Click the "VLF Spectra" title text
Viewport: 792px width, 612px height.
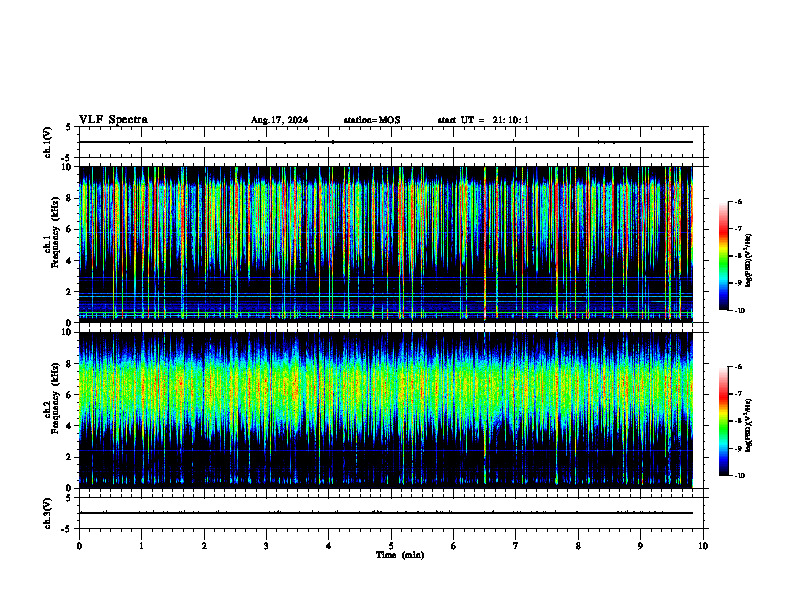pyautogui.click(x=113, y=120)
